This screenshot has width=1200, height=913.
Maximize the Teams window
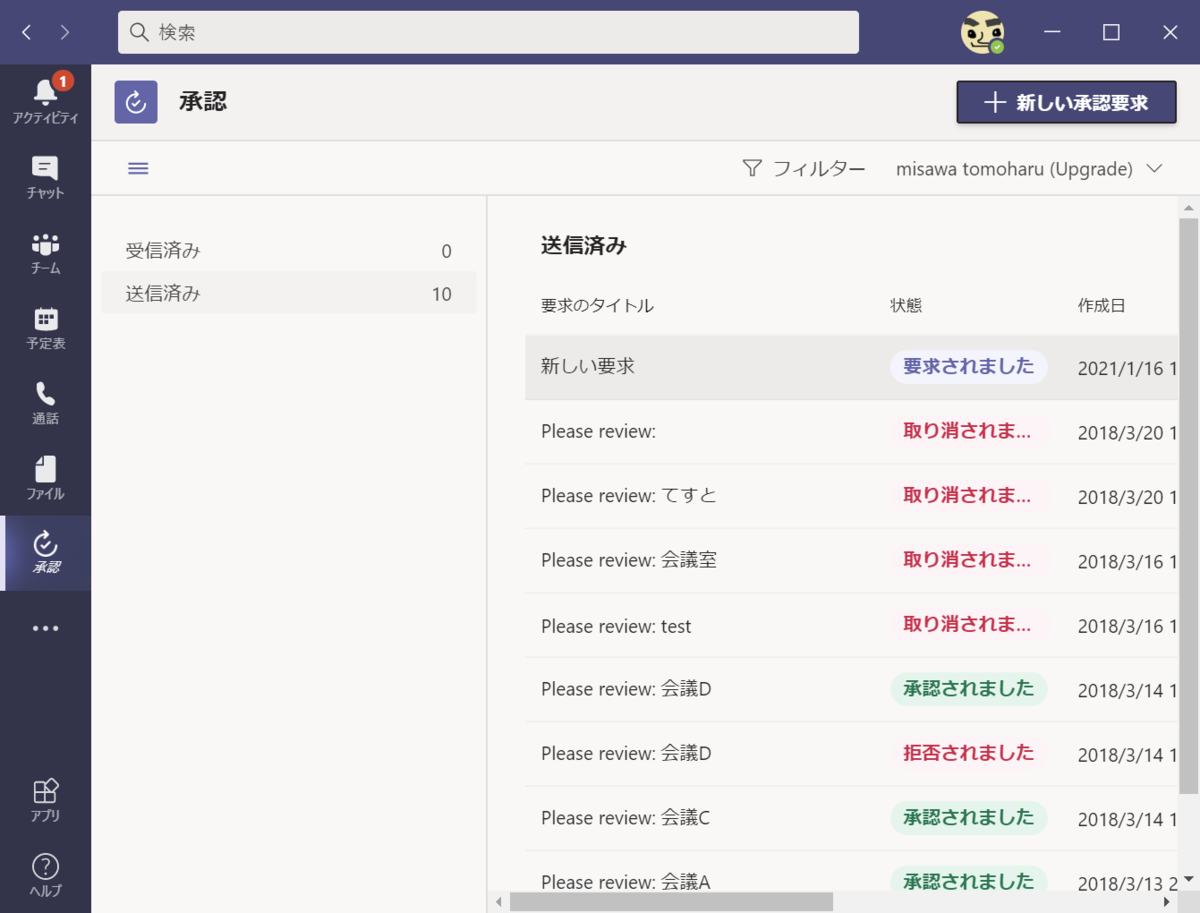1111,32
